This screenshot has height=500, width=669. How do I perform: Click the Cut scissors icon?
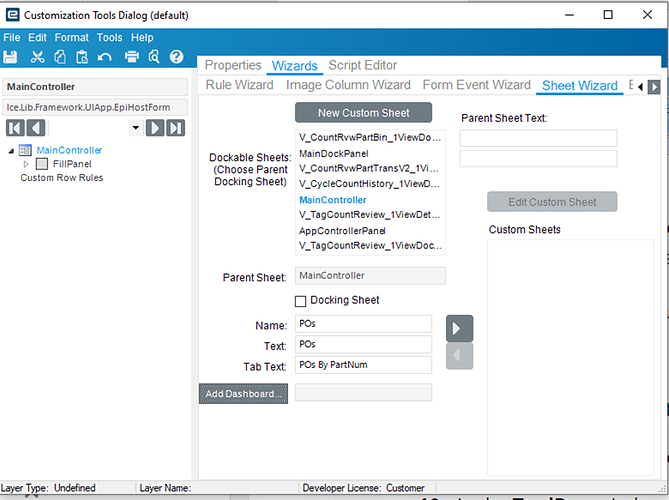(x=37, y=57)
